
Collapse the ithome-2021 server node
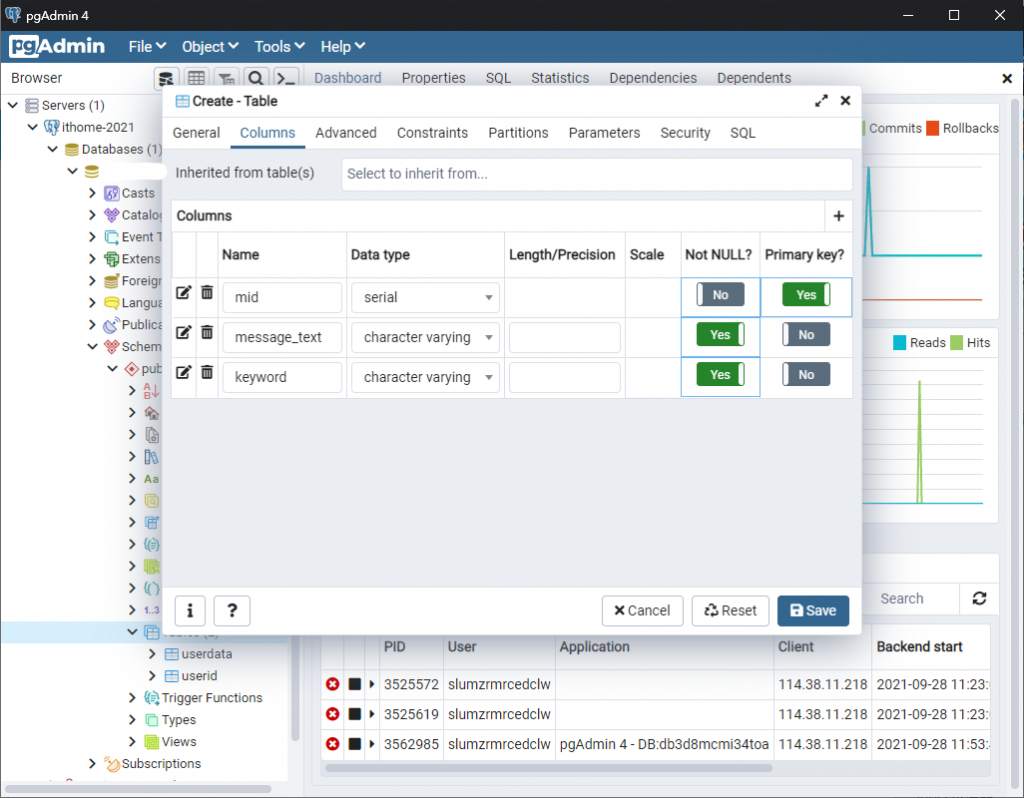click(33, 127)
